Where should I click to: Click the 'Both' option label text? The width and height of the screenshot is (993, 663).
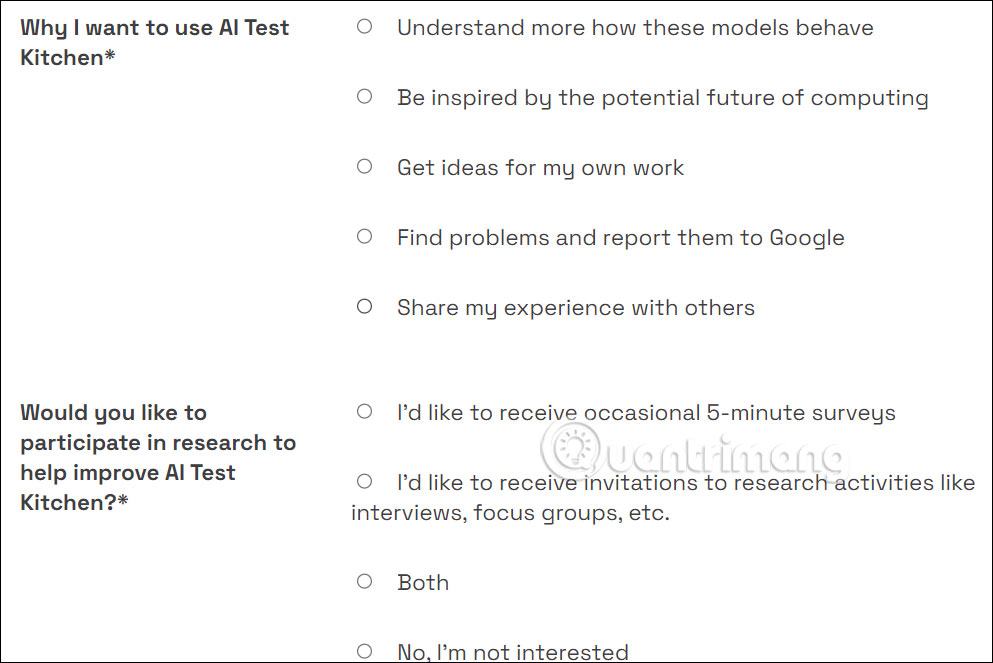(423, 583)
